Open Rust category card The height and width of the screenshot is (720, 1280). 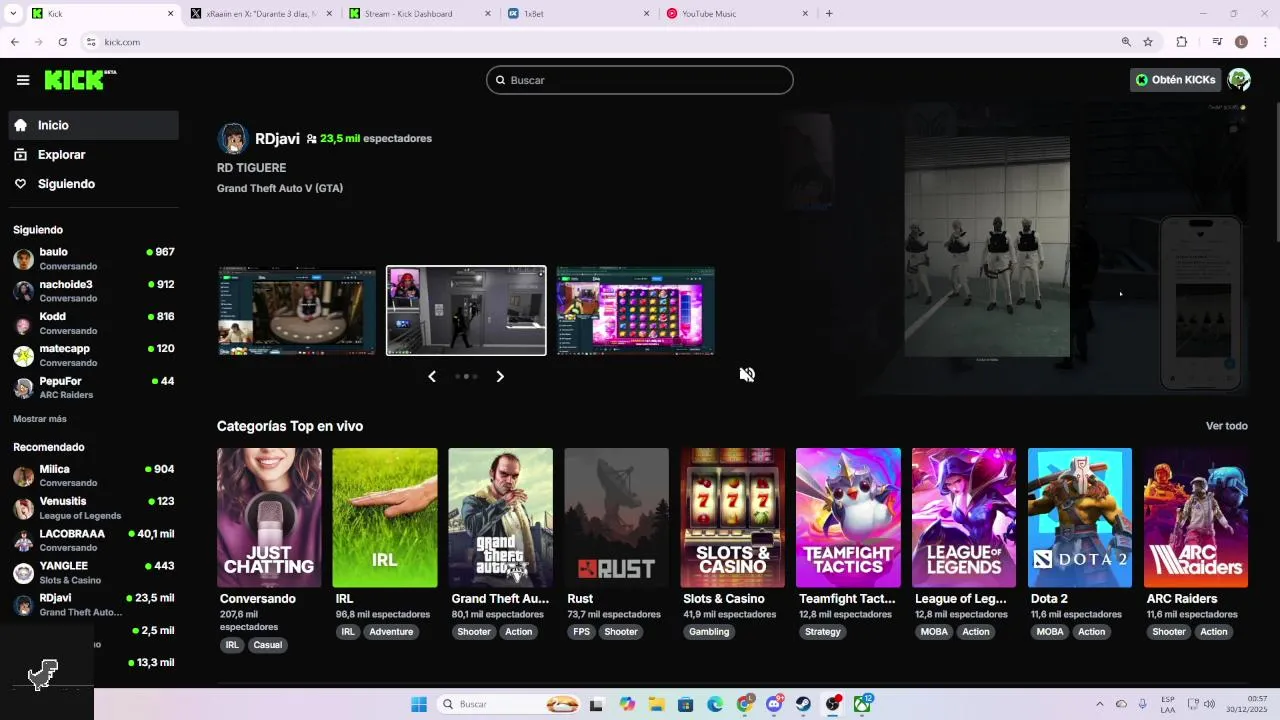click(x=616, y=518)
